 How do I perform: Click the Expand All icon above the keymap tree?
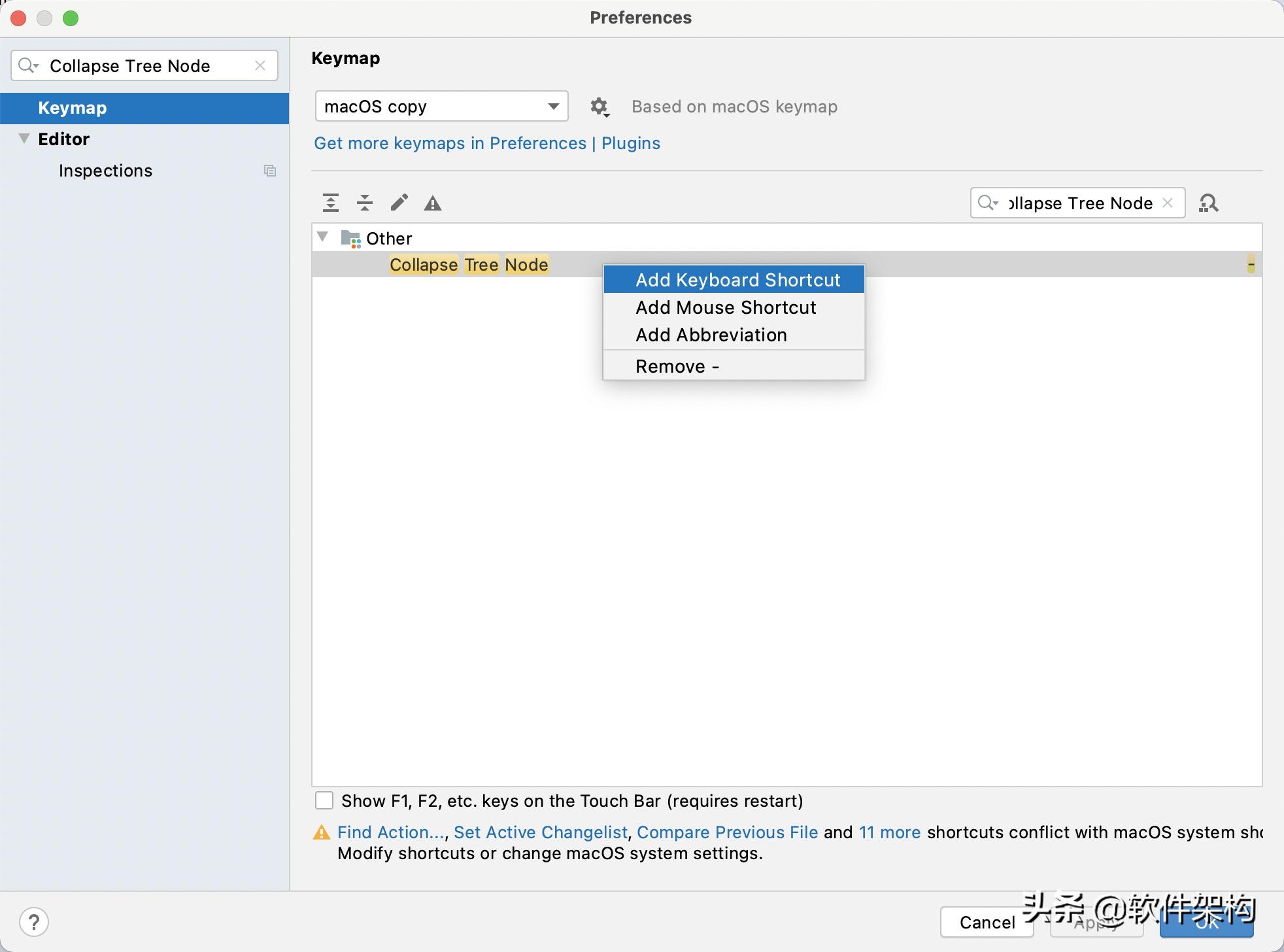tap(331, 203)
